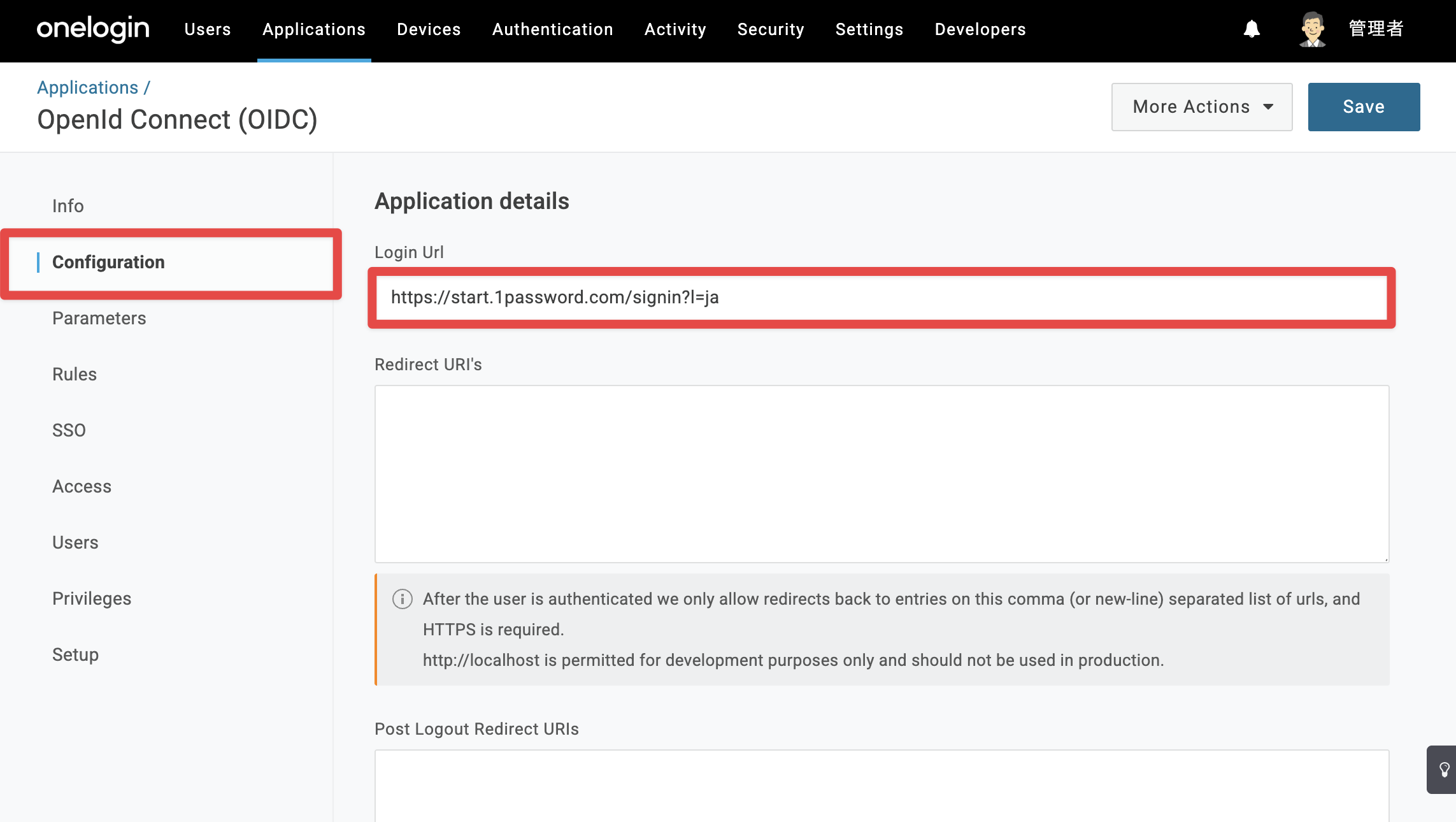Click the Post Logout Redirect URIs box
This screenshot has width=1456, height=822.
pyautogui.click(x=881, y=786)
